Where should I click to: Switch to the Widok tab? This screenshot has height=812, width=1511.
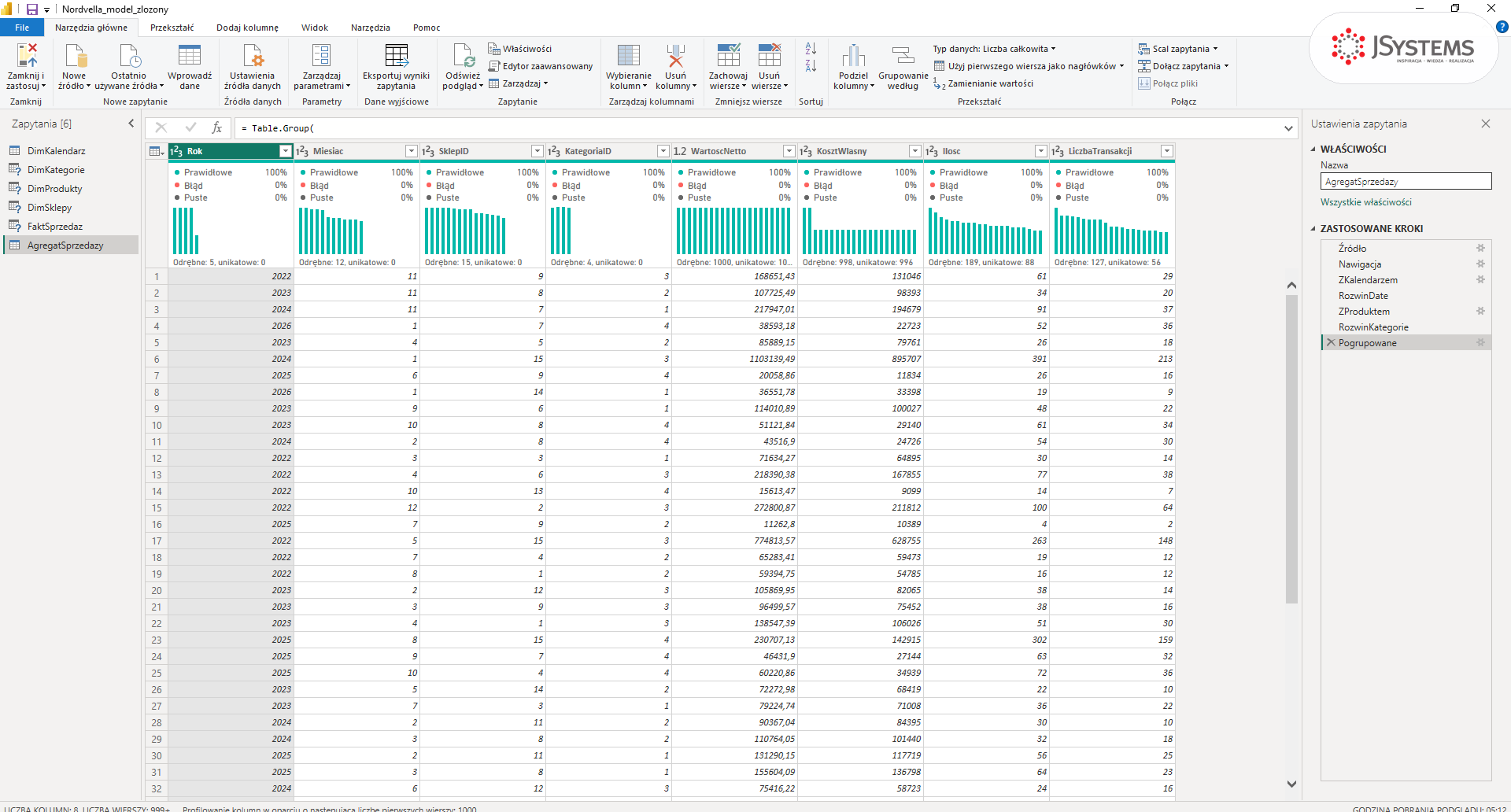[314, 28]
